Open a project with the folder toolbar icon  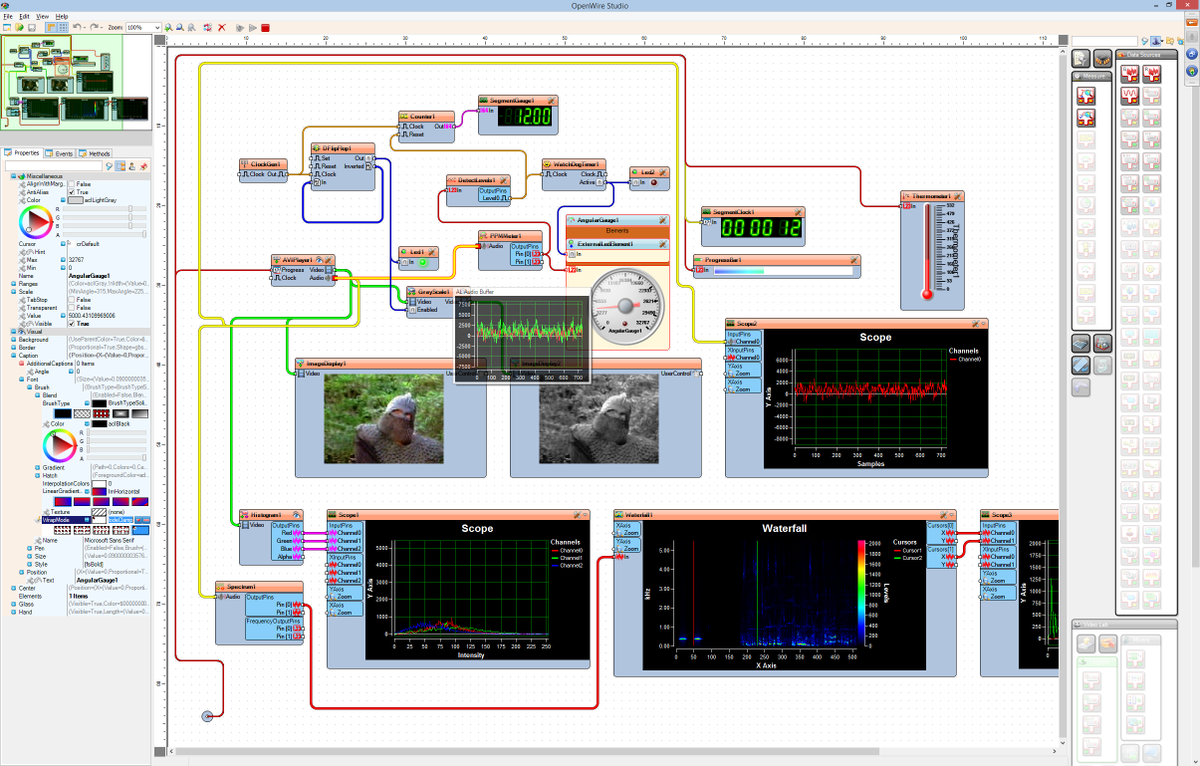(18, 28)
